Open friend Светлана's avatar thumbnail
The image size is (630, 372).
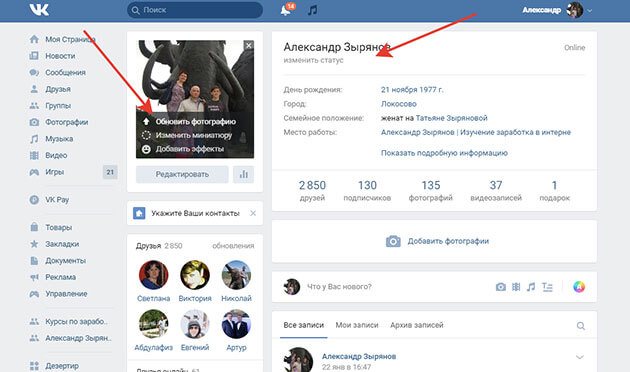point(153,275)
